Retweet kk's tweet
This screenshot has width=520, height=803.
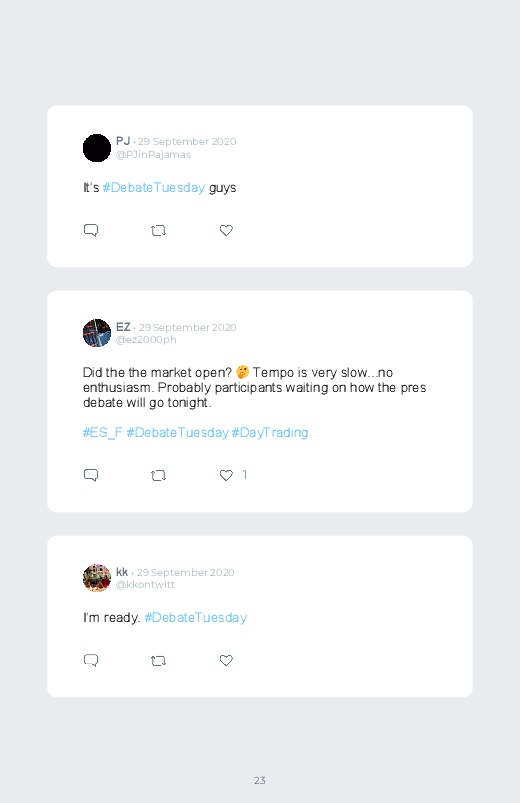(x=158, y=661)
